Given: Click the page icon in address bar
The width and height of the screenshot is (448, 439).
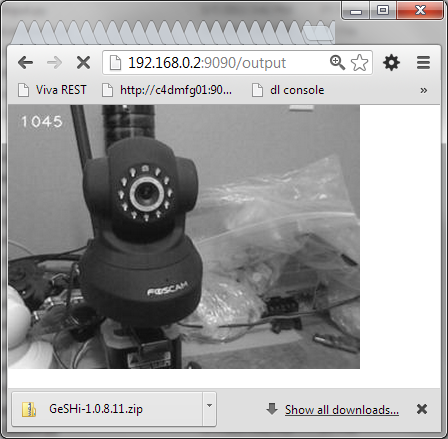Looking at the screenshot, I should (x=115, y=63).
